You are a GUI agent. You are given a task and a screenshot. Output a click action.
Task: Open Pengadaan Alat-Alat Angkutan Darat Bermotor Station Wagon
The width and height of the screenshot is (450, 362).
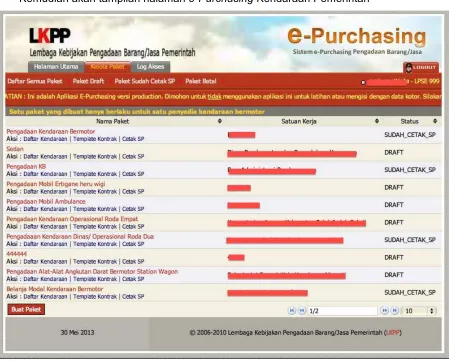click(92, 271)
